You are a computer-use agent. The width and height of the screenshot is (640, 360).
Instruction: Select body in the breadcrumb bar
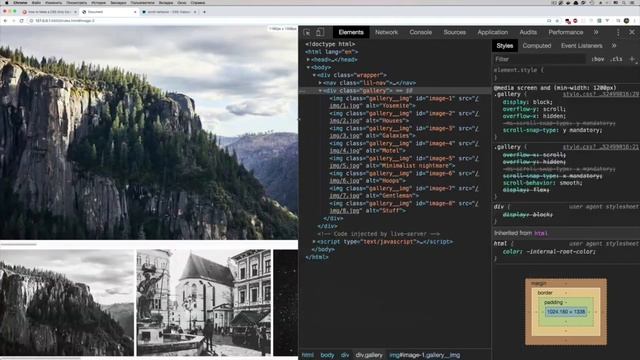(327, 355)
